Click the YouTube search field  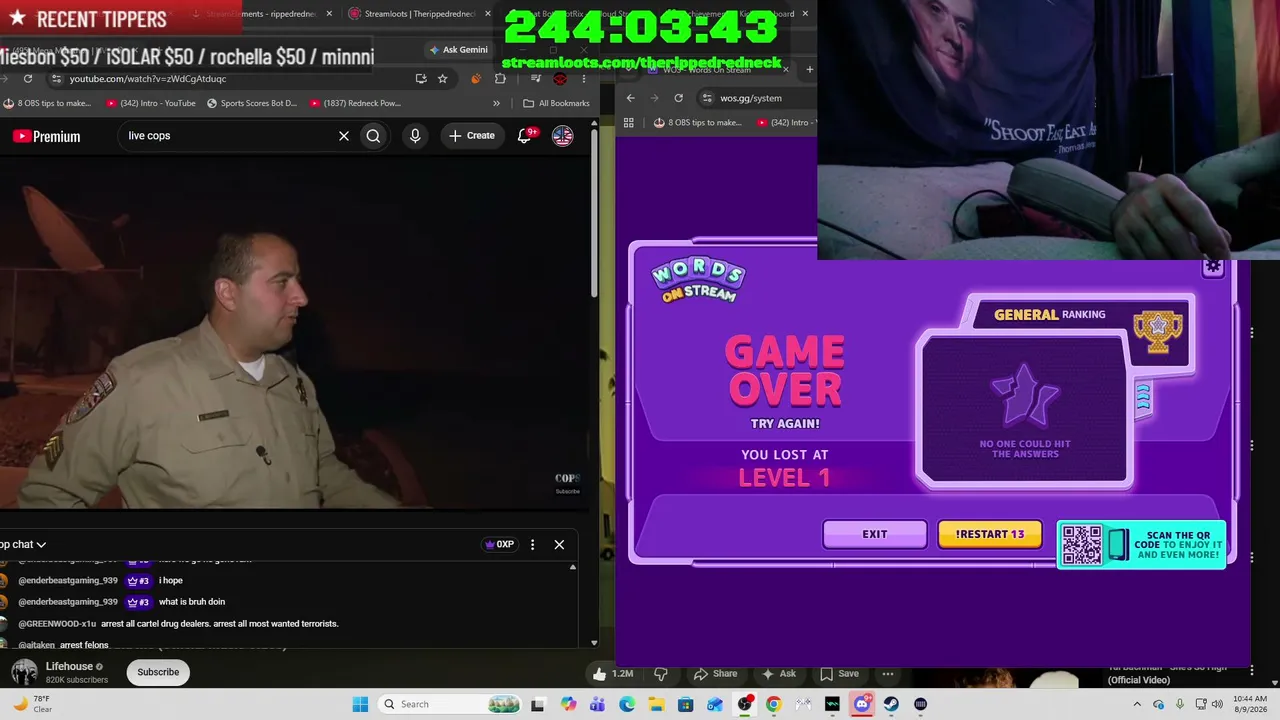click(230, 136)
